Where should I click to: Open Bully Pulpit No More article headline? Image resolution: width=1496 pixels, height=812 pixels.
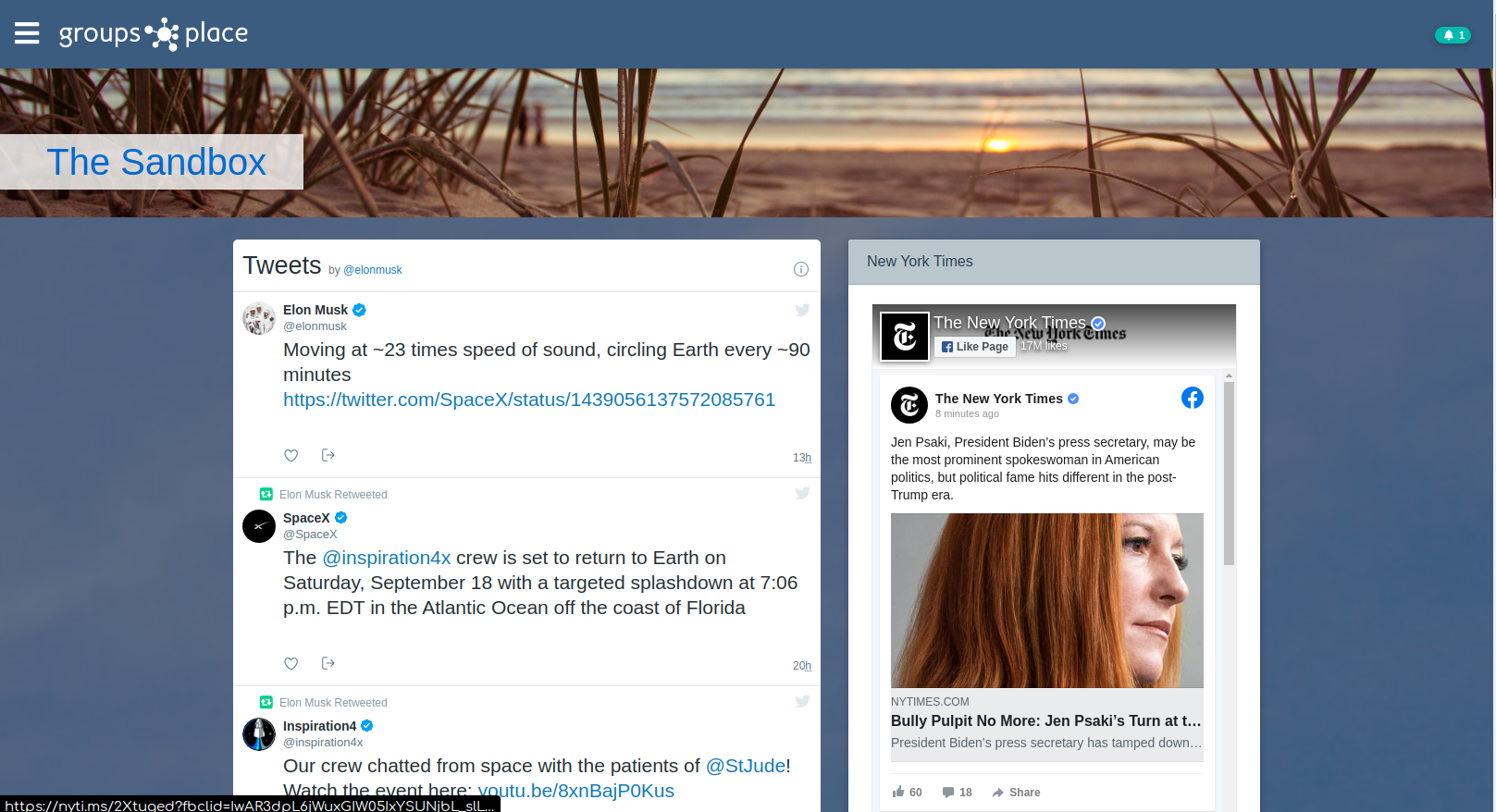tap(1045, 720)
